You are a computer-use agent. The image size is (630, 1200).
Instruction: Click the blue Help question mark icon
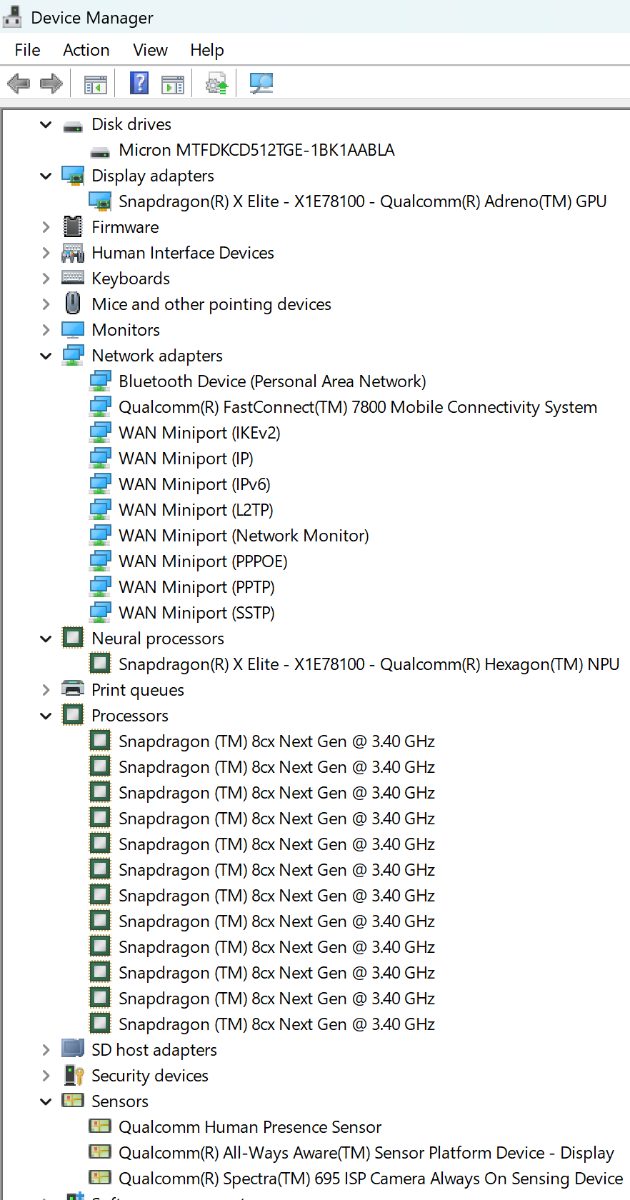139,84
